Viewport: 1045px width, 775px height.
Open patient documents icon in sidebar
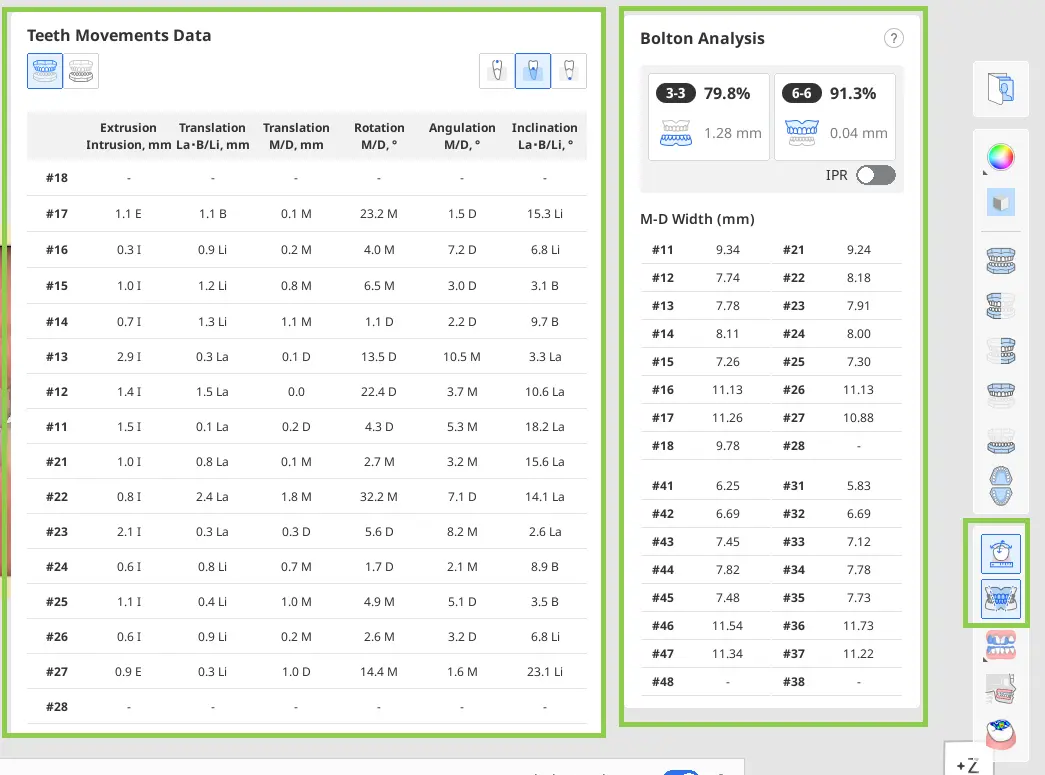point(1000,89)
